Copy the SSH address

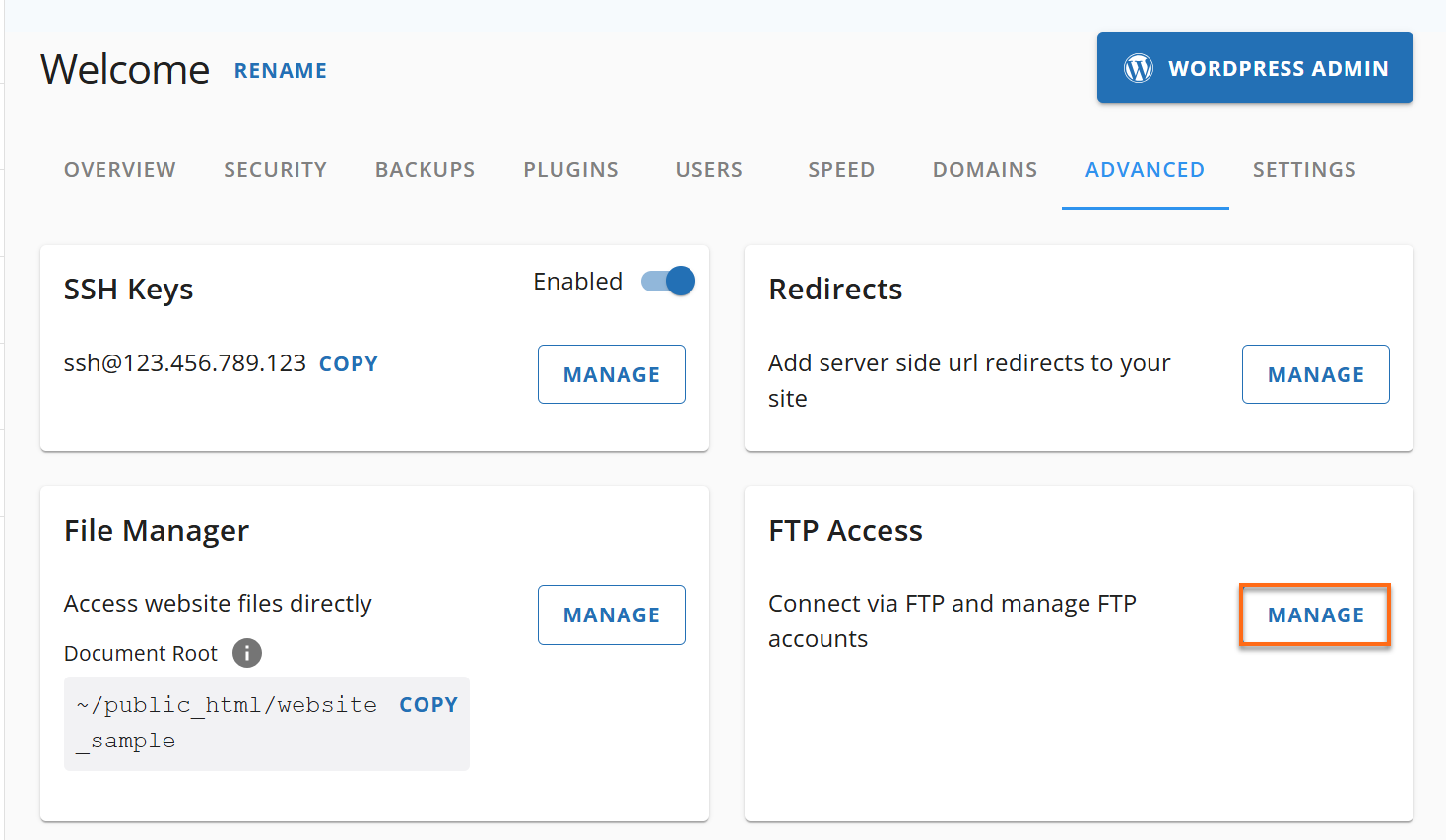click(349, 364)
